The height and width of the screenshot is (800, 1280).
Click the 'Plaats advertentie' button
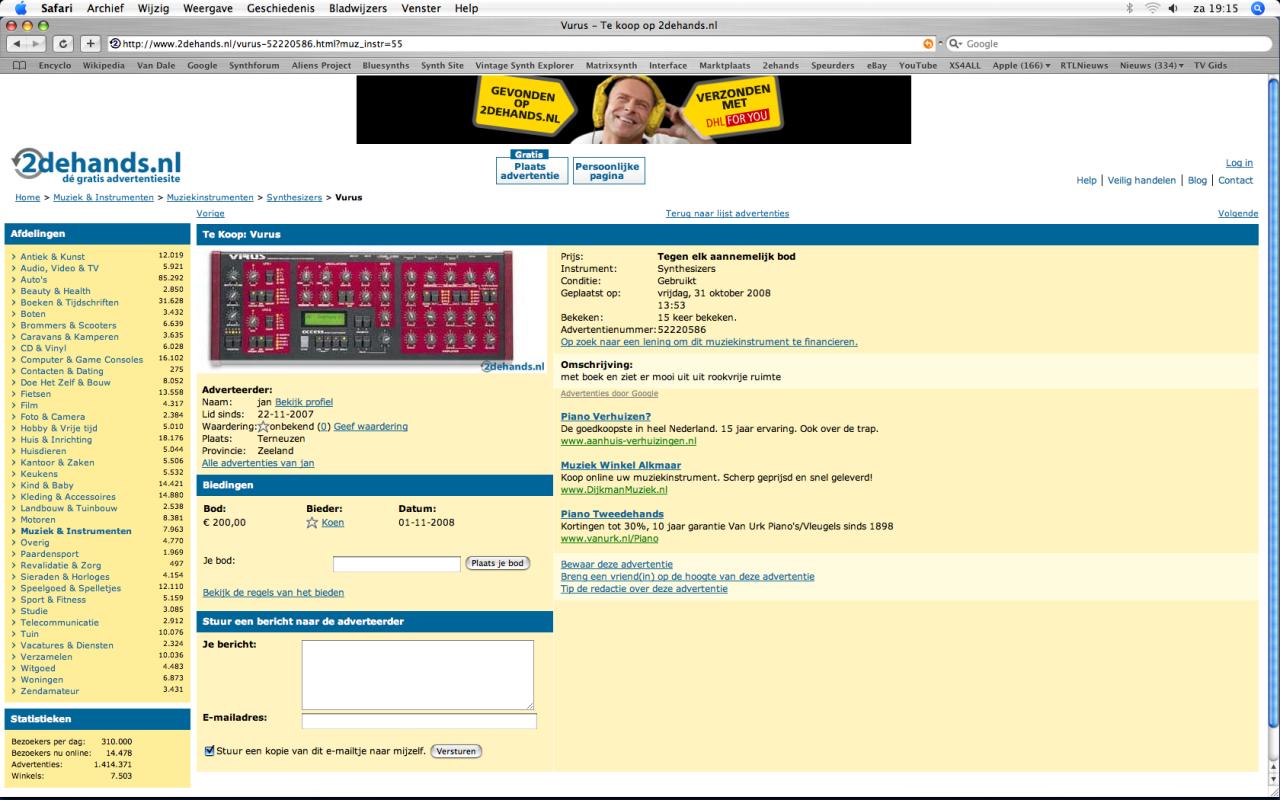530,171
